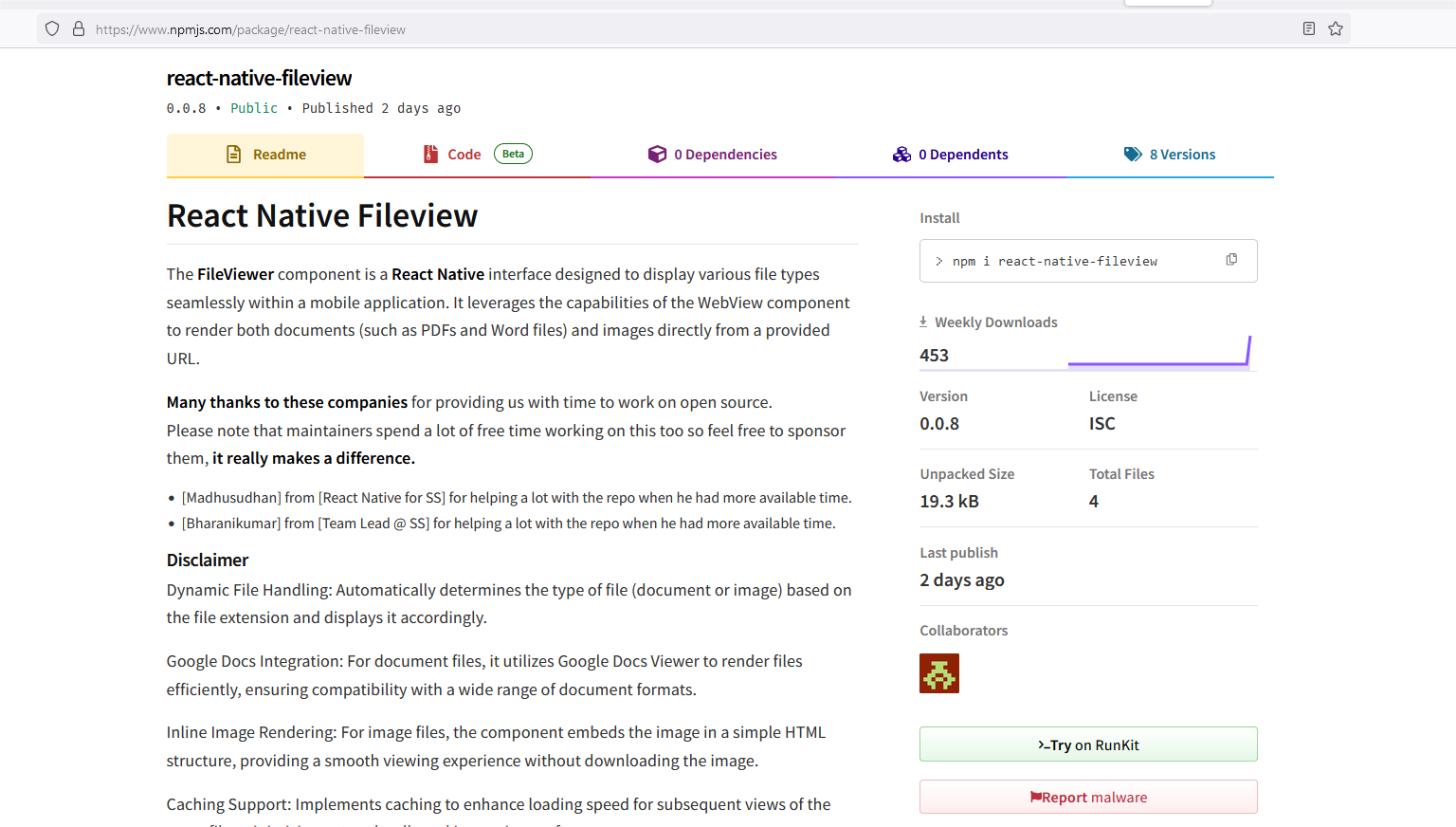The height and width of the screenshot is (827, 1456).
Task: Click the Beta badge next to Code
Action: [x=513, y=155]
